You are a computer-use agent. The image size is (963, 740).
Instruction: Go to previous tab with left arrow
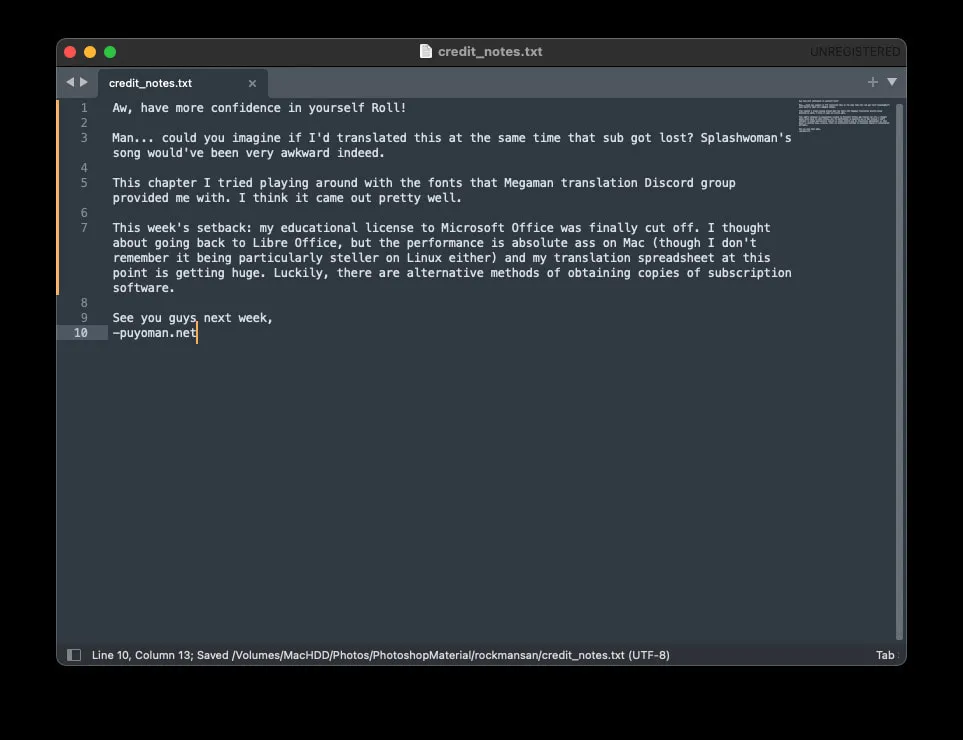pyautogui.click(x=70, y=82)
